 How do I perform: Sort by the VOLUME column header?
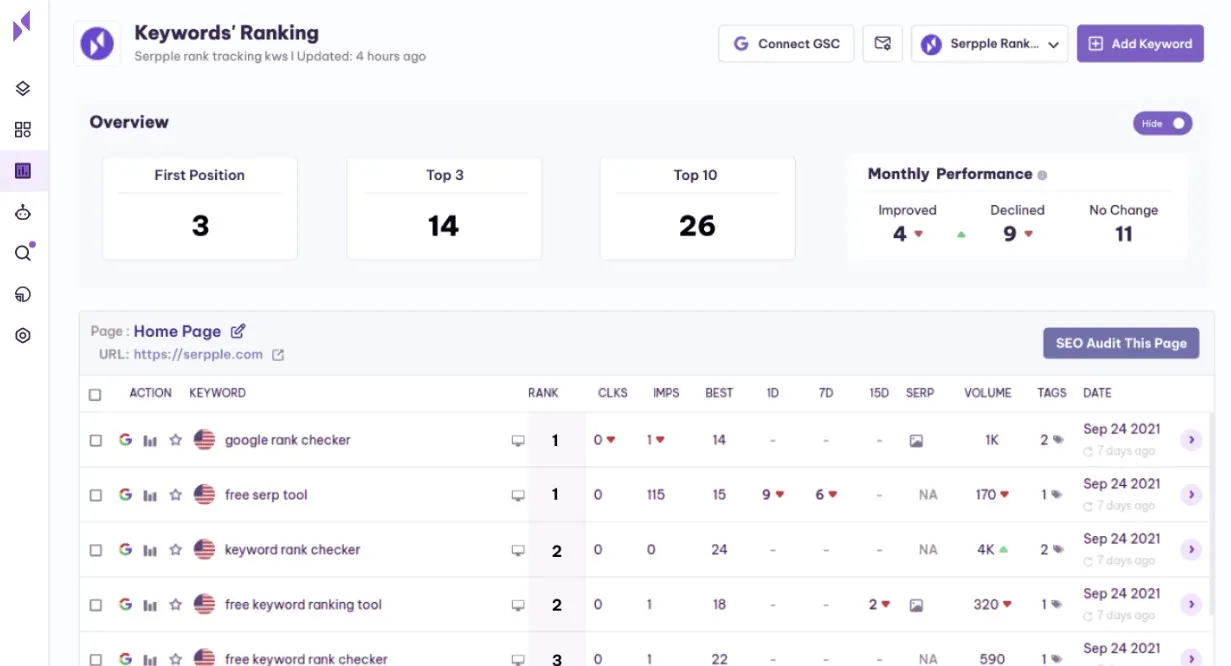click(x=988, y=393)
